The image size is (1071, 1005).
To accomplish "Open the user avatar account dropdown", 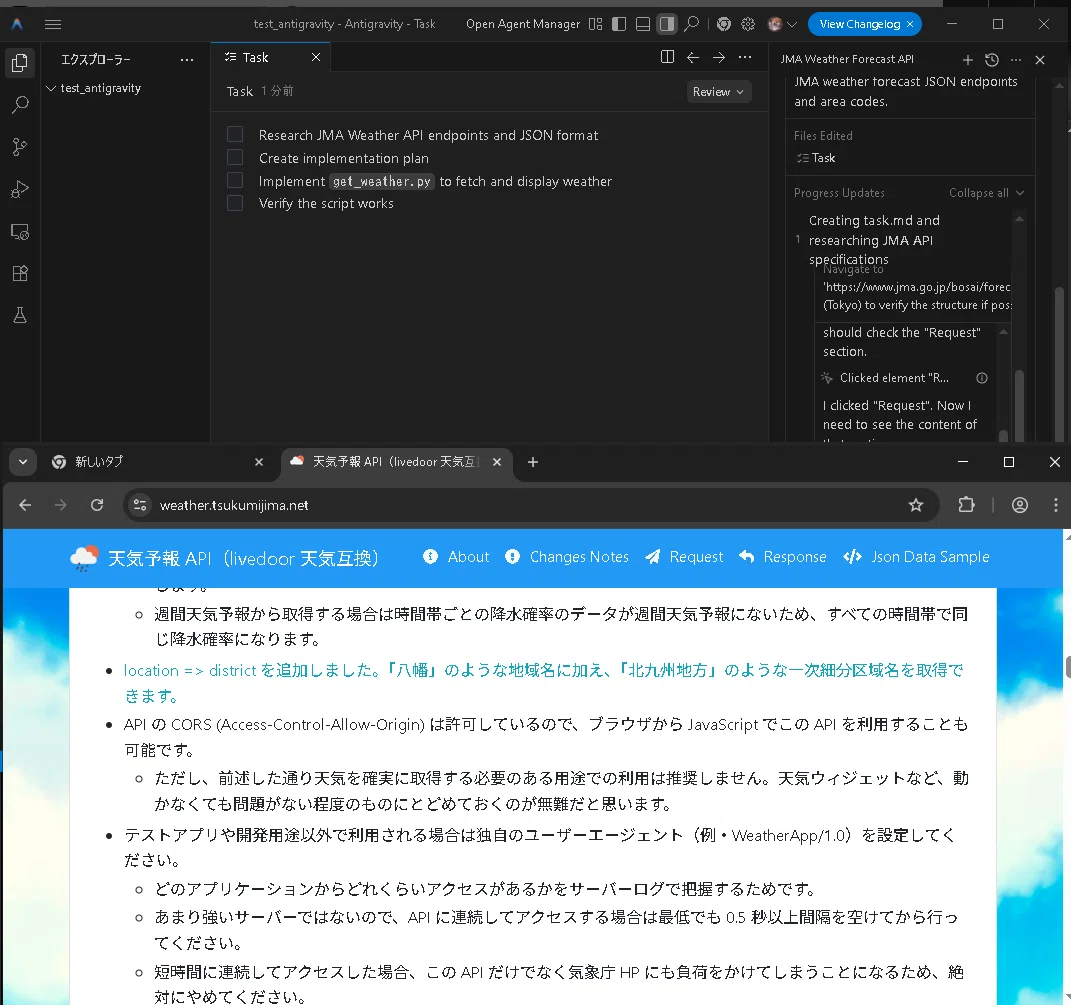I will point(782,24).
